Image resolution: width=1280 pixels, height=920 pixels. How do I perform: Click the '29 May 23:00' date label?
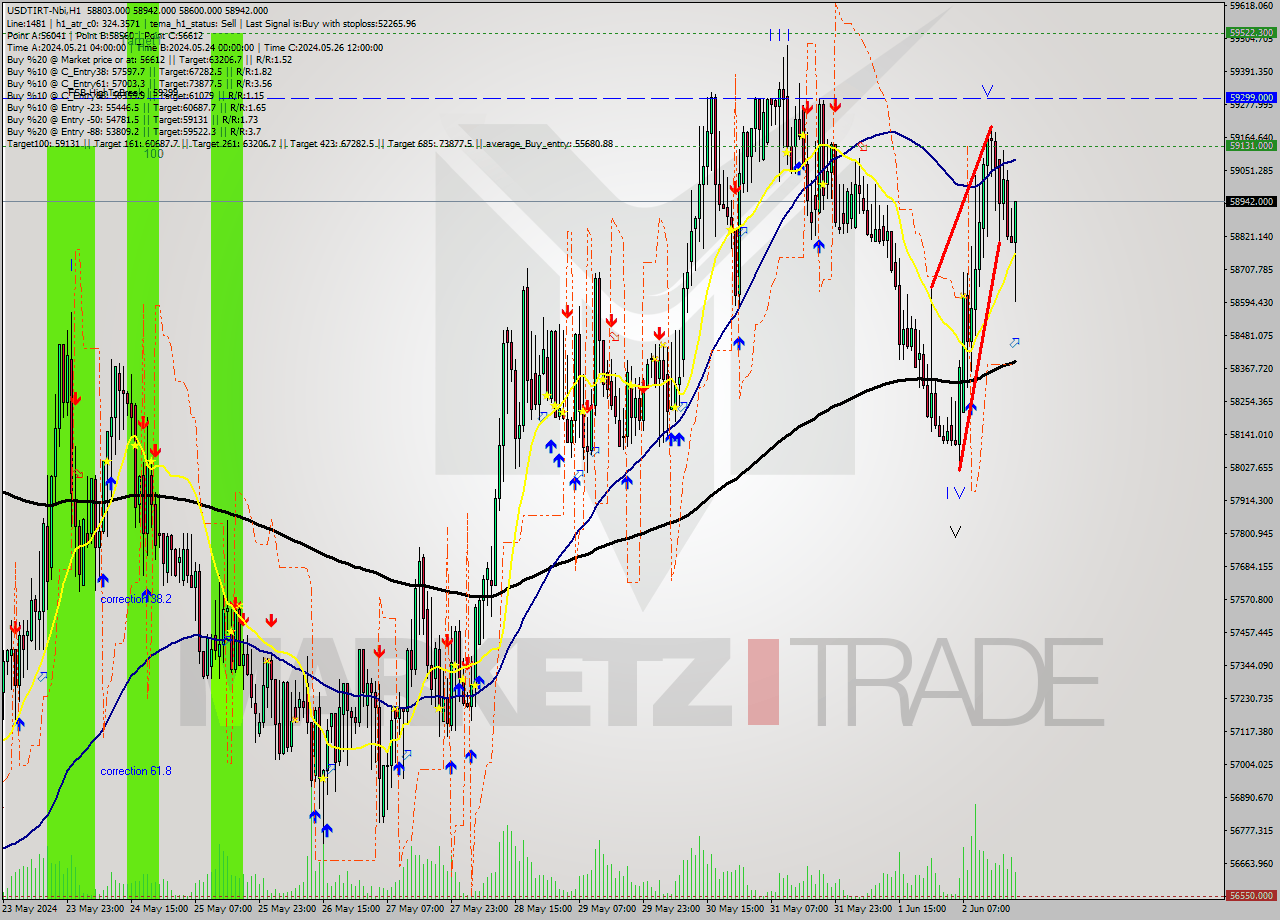pos(672,910)
